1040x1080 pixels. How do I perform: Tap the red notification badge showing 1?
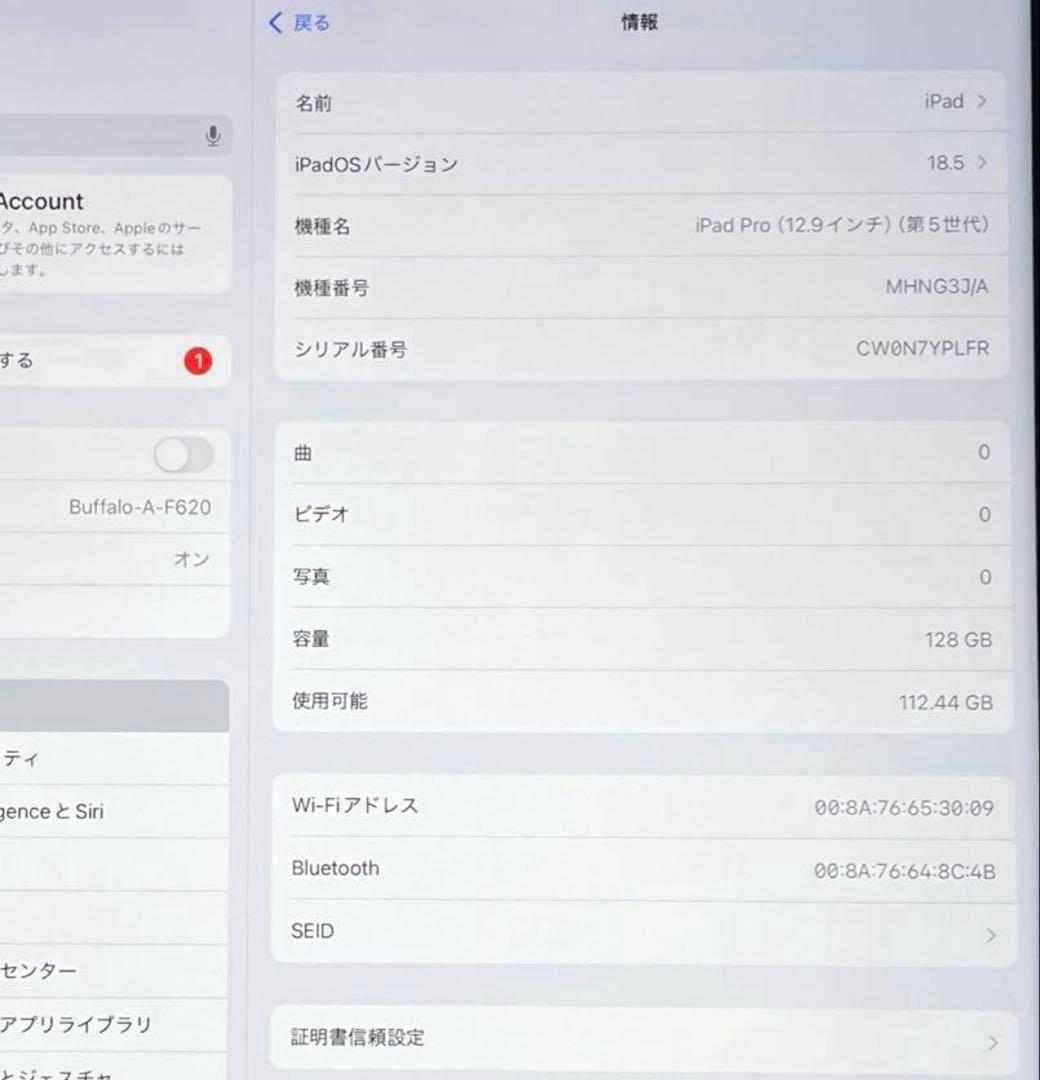pos(197,362)
